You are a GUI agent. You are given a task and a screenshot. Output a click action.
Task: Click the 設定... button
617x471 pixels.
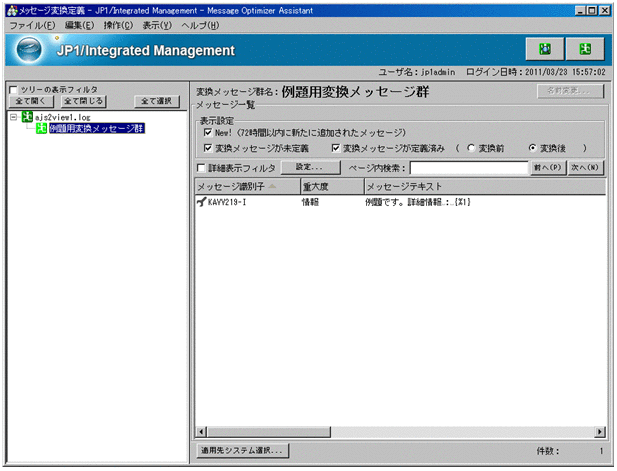[310, 168]
